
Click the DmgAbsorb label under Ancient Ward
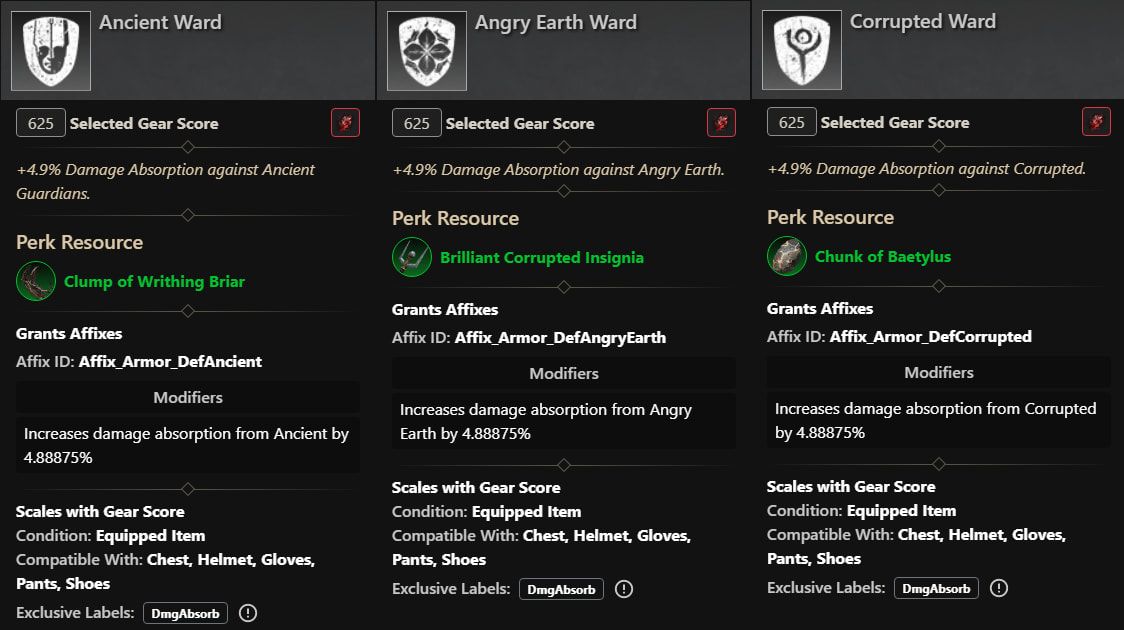[x=186, y=614]
